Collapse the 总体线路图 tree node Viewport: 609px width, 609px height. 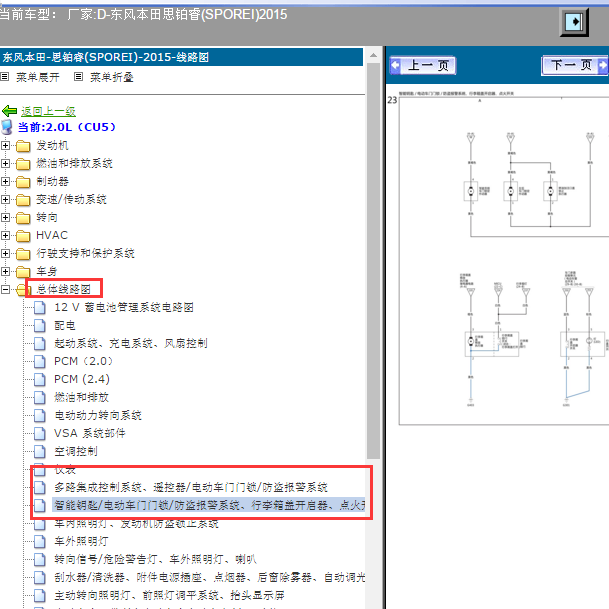tap(5, 289)
